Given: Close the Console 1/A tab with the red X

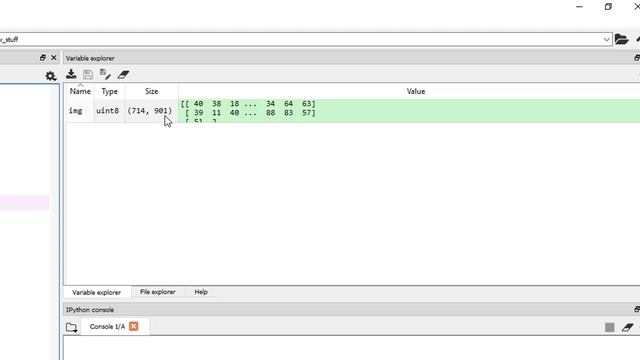Looking at the screenshot, I should [x=133, y=326].
